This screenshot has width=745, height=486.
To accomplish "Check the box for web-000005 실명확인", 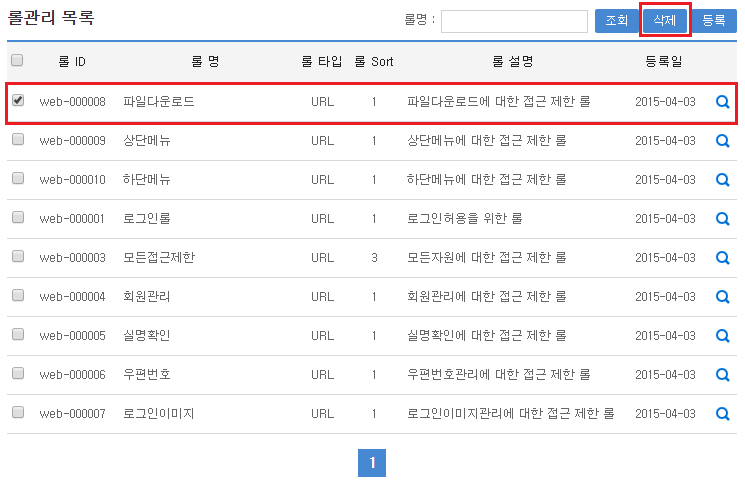I will (x=18, y=335).
